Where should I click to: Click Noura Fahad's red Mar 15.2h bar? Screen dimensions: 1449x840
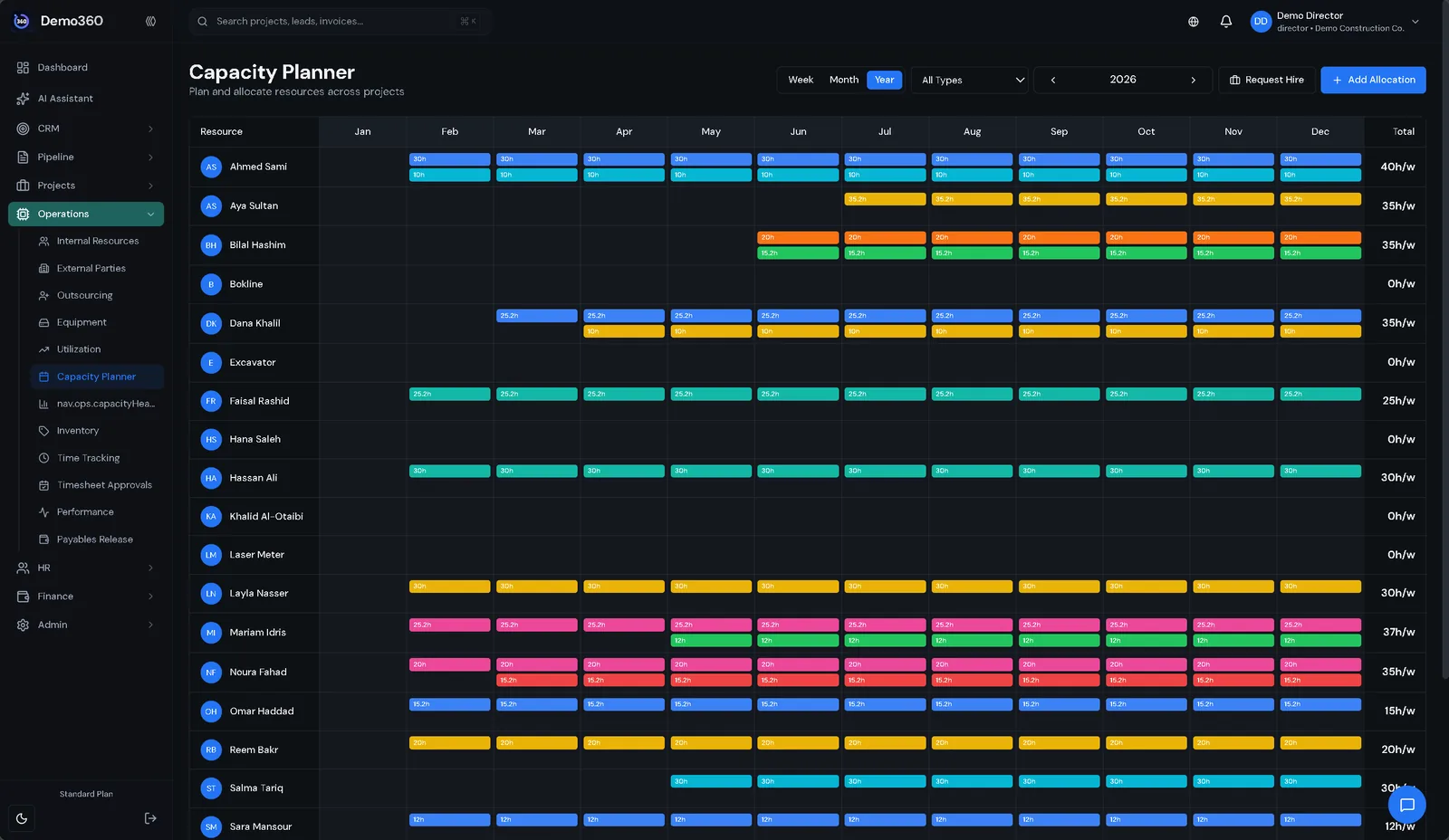point(537,681)
